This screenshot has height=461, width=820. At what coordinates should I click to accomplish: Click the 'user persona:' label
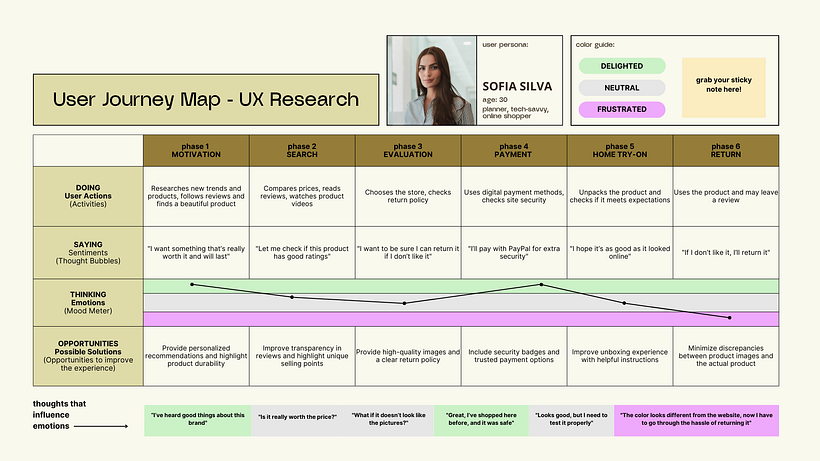pyautogui.click(x=505, y=45)
